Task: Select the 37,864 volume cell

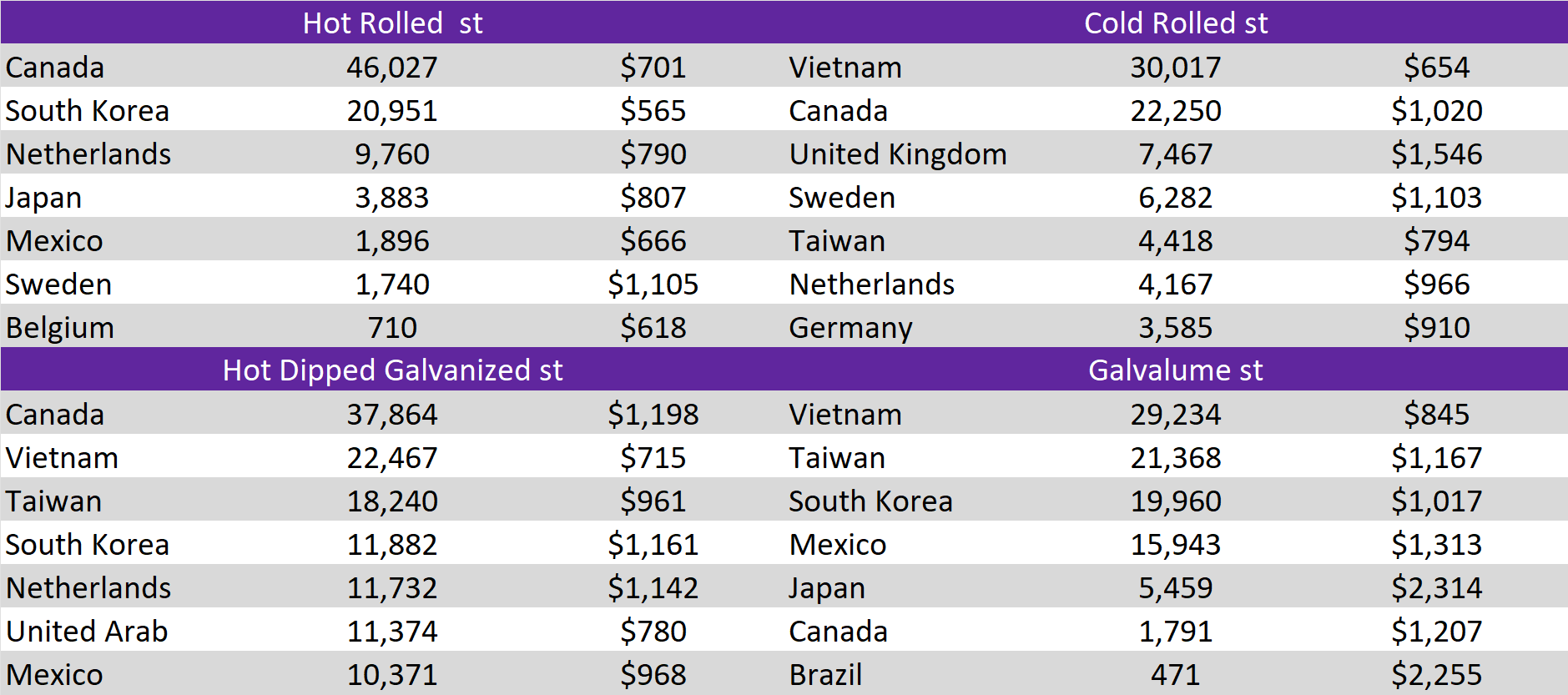Action: pos(392,415)
